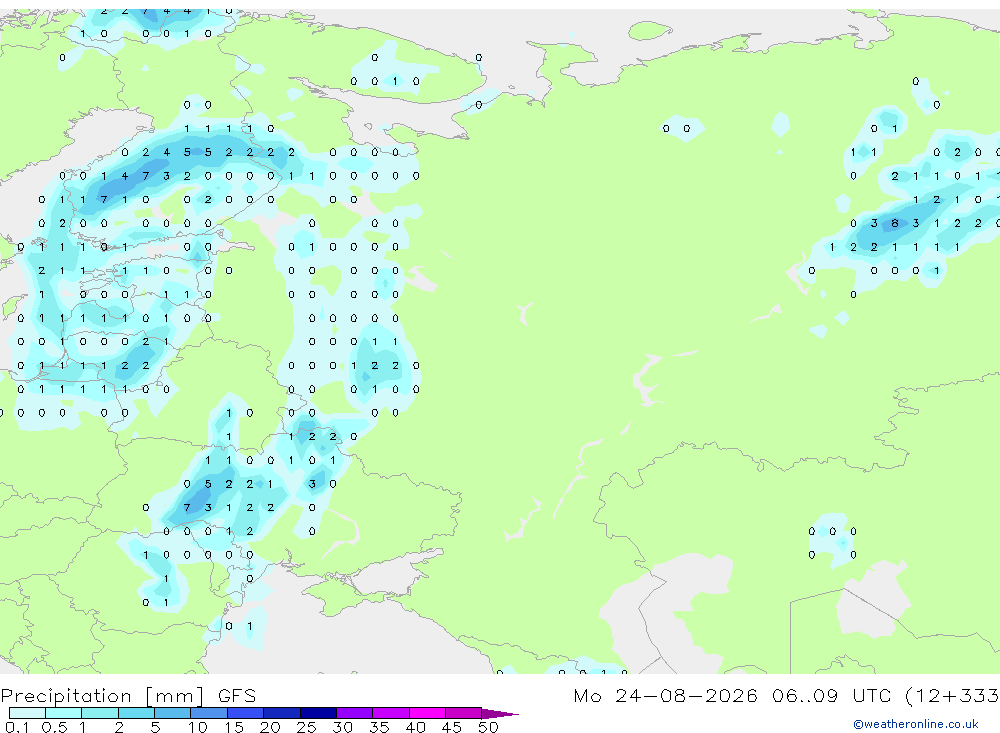Open the weatheronline.co.uk copyright link

point(915,724)
